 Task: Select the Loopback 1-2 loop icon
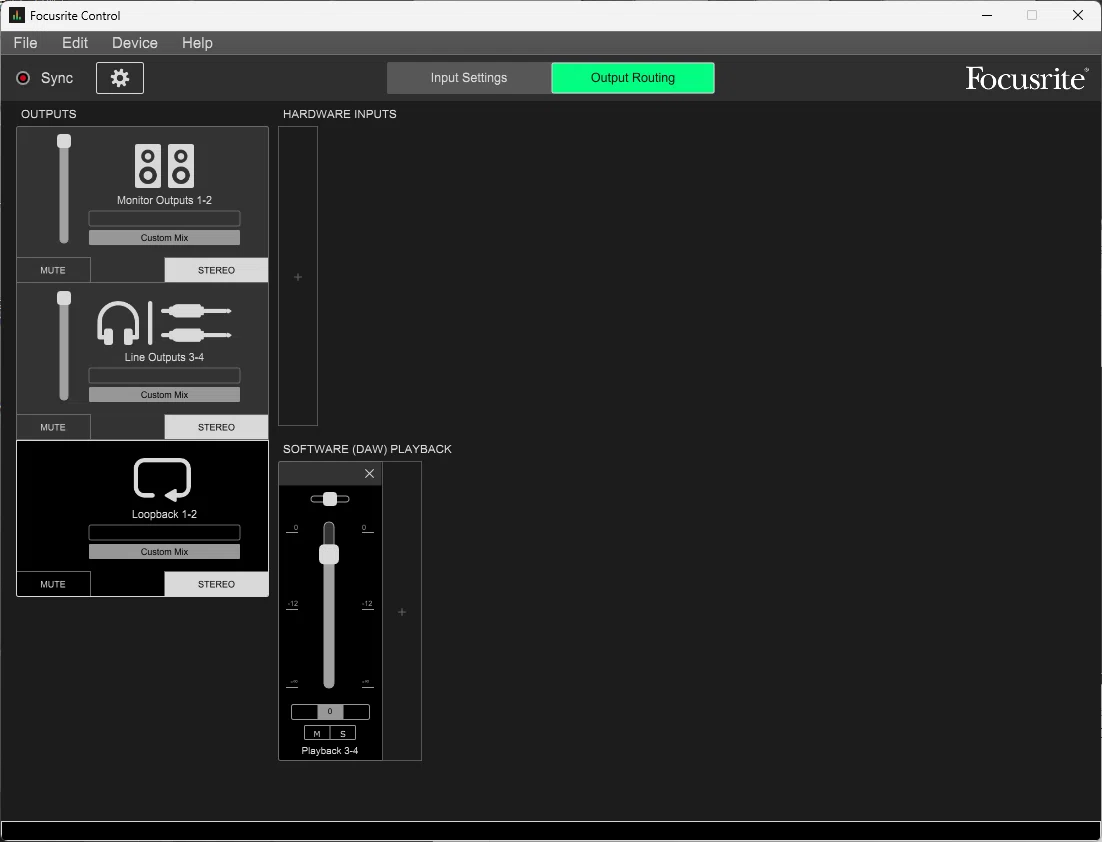pyautogui.click(x=162, y=479)
